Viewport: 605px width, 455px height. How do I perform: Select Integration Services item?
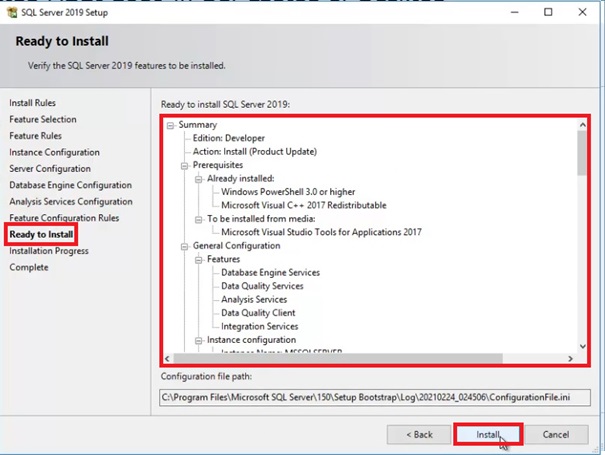click(x=260, y=326)
